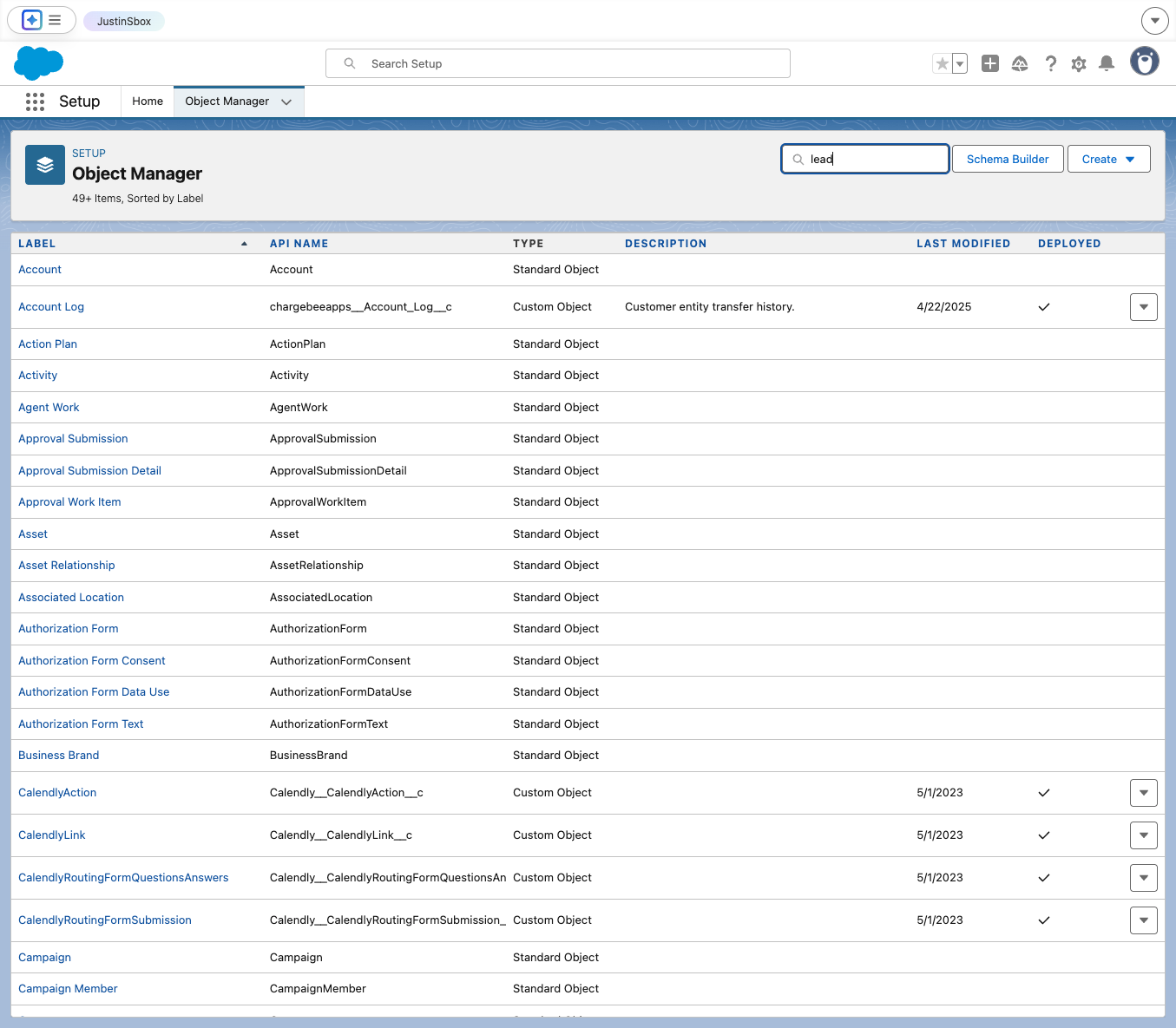Screen dimensions: 1176x1028
Task: Click the Search Setup field
Action: [558, 63]
